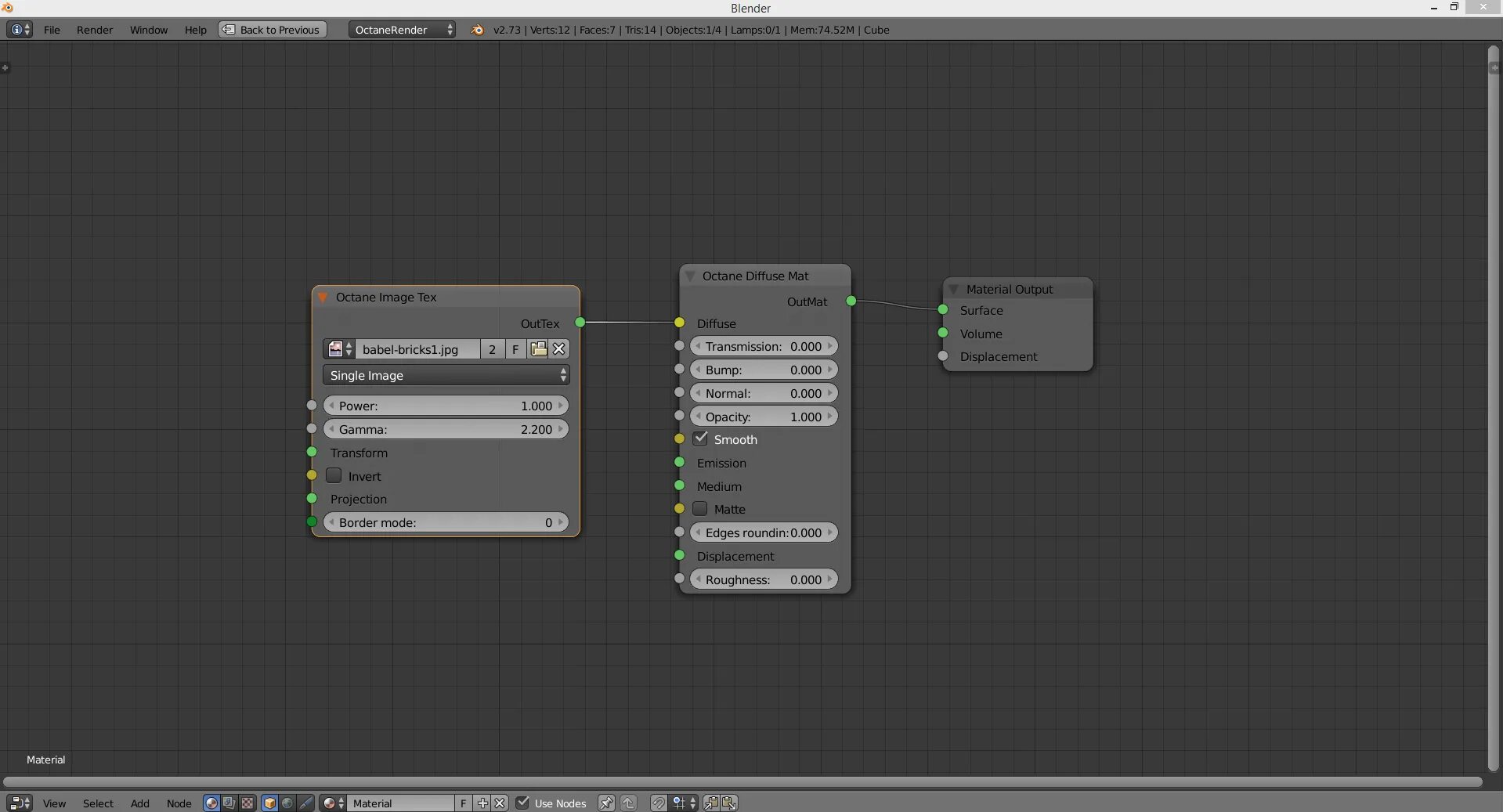Collapse the Octane Diffuse Mat node
The height and width of the screenshot is (812, 1503).
pyautogui.click(x=690, y=276)
